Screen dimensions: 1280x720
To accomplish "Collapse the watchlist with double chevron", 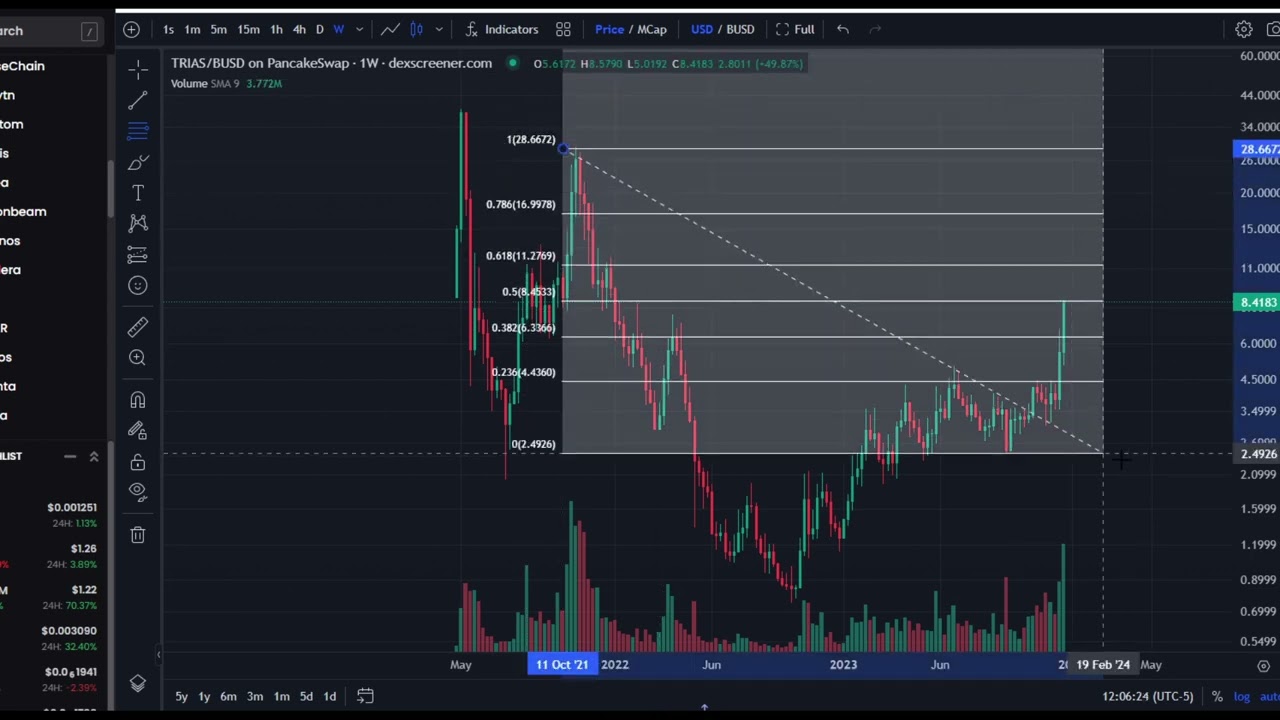I will tap(94, 456).
